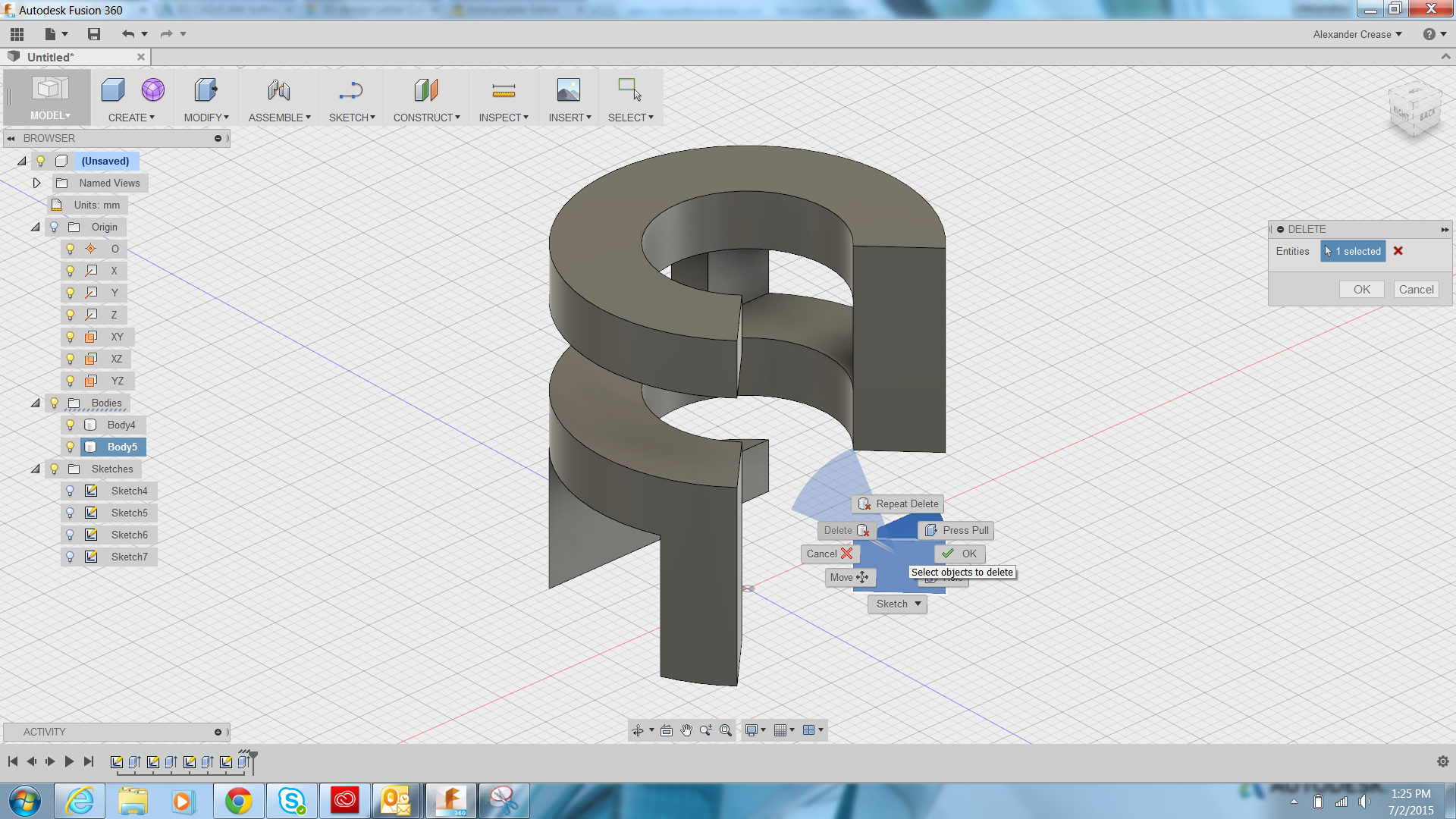This screenshot has height=819, width=1456.
Task: Click the Construct plane icon
Action: pyautogui.click(x=426, y=90)
